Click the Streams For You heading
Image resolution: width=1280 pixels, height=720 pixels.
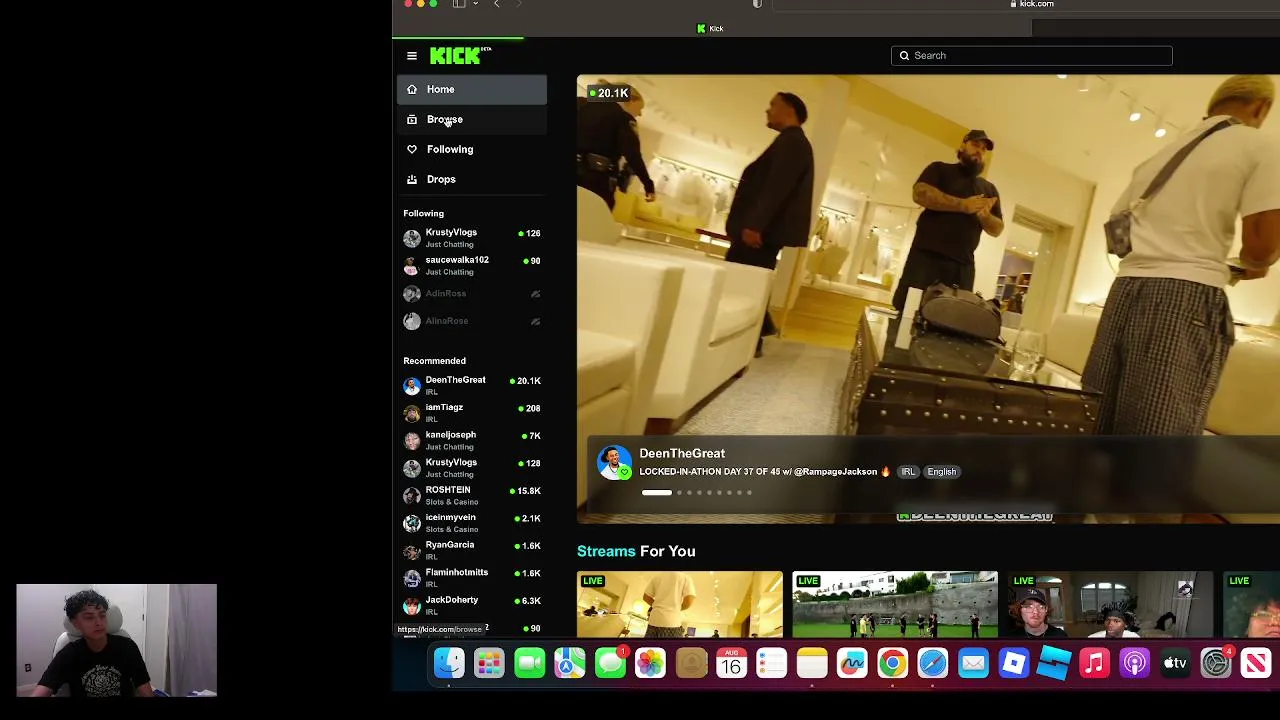[x=636, y=551]
